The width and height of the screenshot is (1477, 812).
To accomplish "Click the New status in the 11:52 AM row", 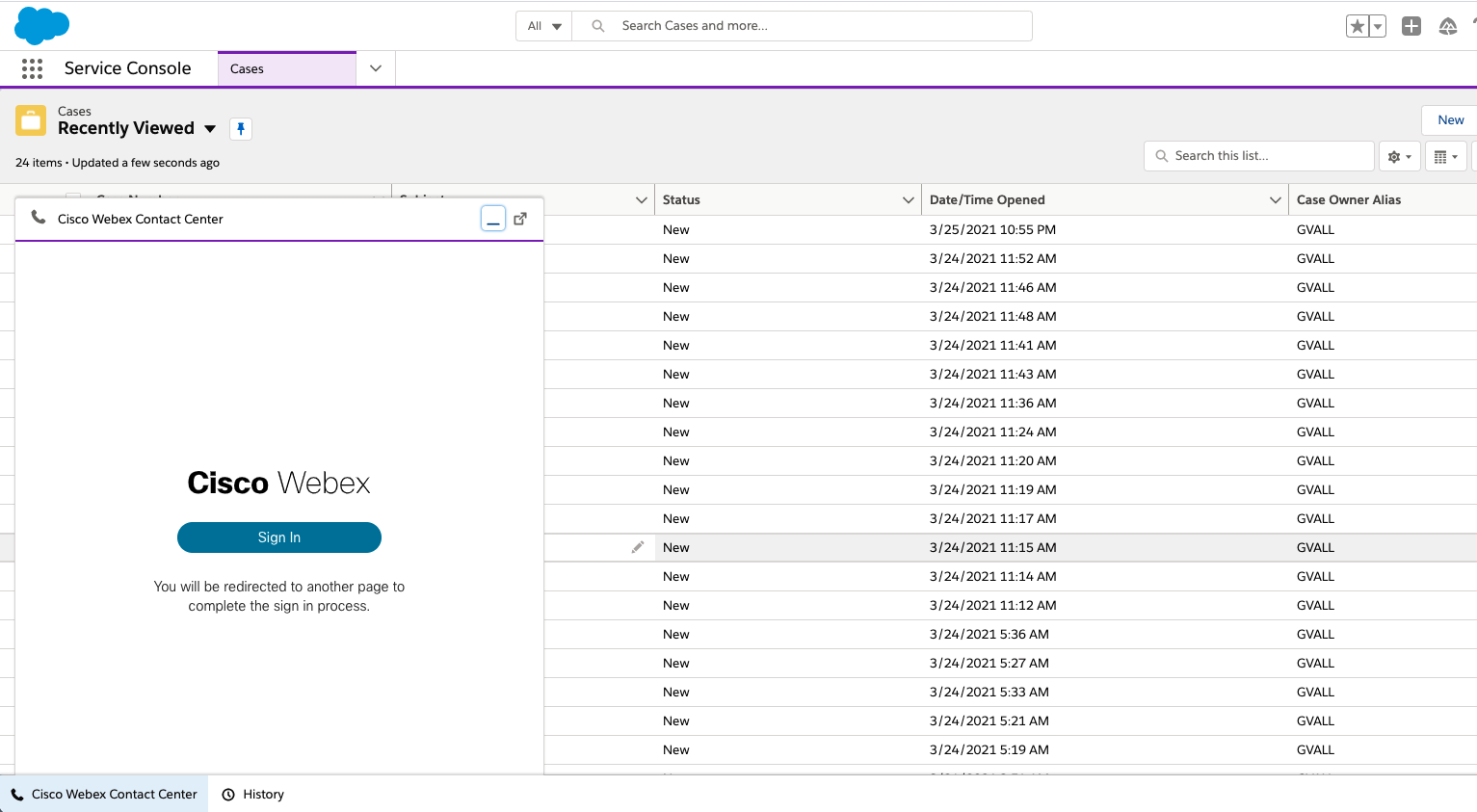I will [x=676, y=259].
